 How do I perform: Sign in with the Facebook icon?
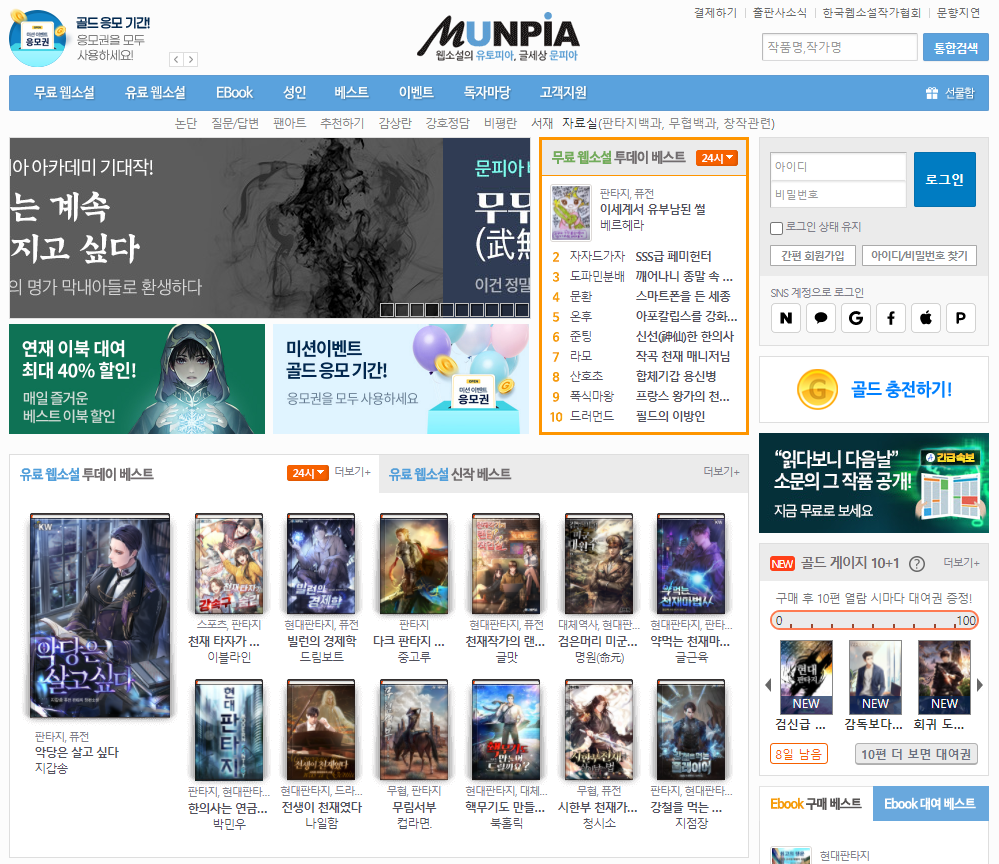tap(891, 317)
